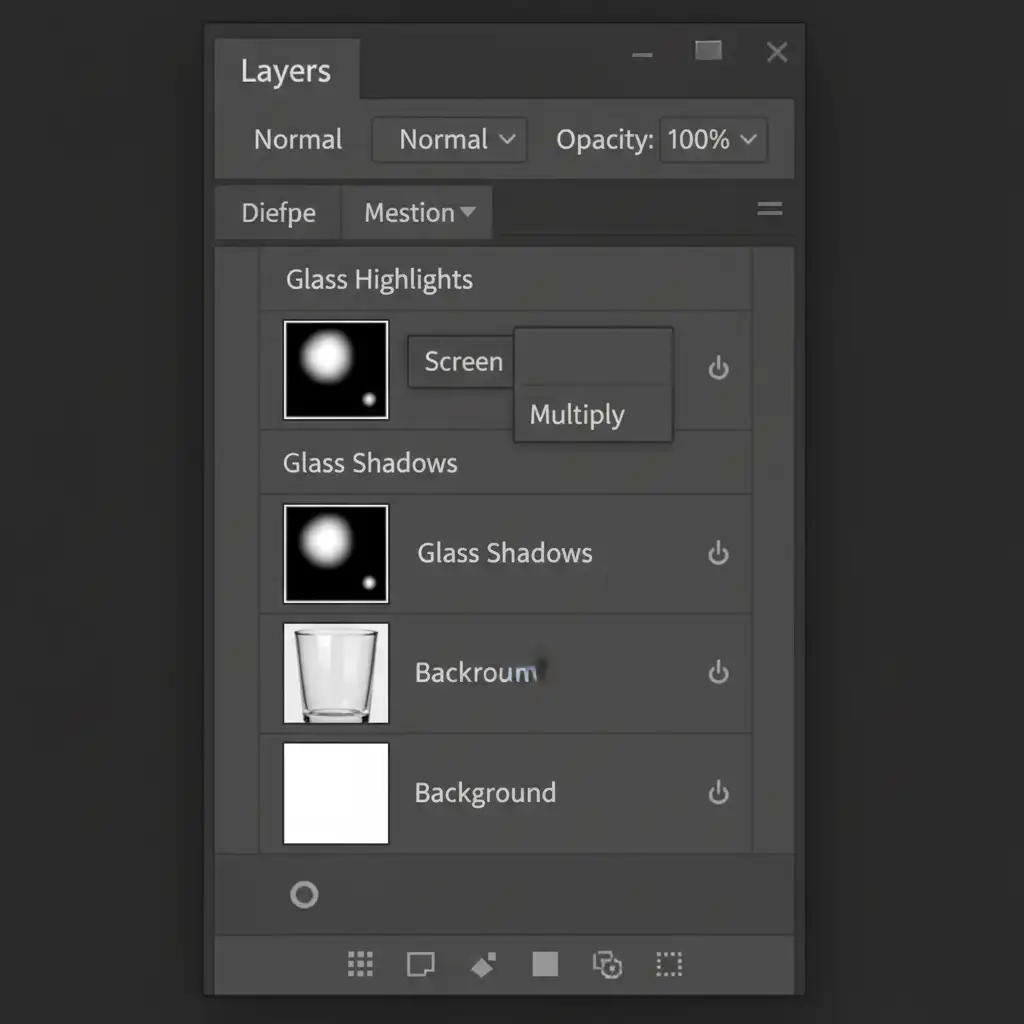Open the Opacity 100% dropdown
This screenshot has width=1024, height=1024.
[713, 140]
